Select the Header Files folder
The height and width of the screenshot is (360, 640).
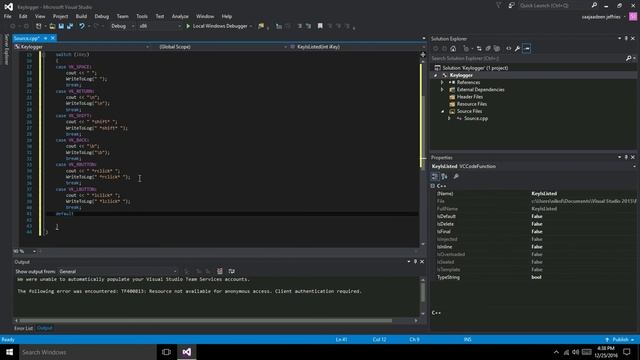coord(469,97)
